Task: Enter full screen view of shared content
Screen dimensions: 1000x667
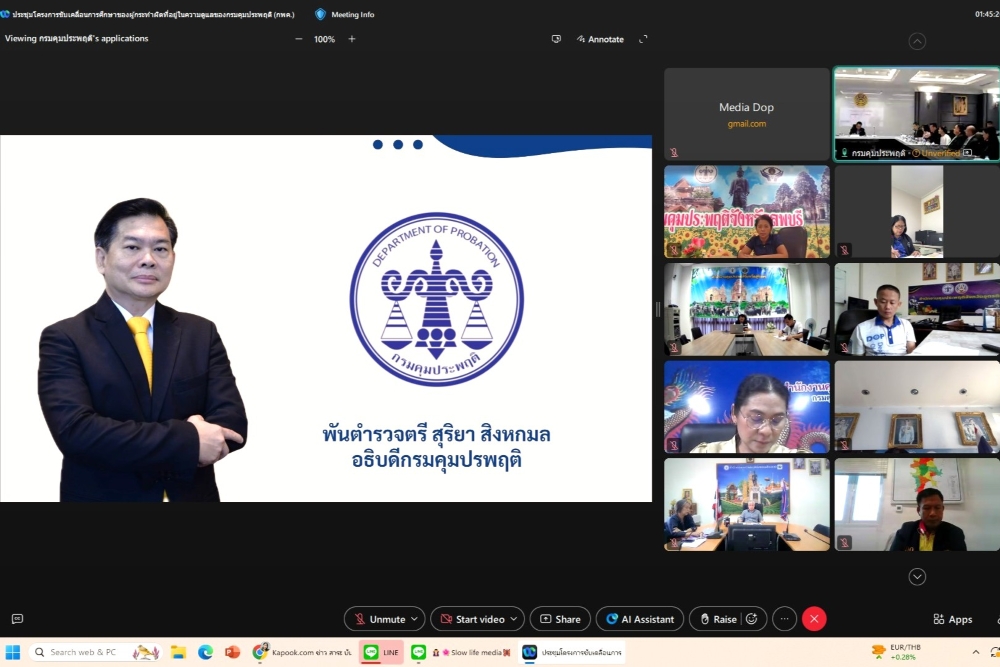Action: 643,39
